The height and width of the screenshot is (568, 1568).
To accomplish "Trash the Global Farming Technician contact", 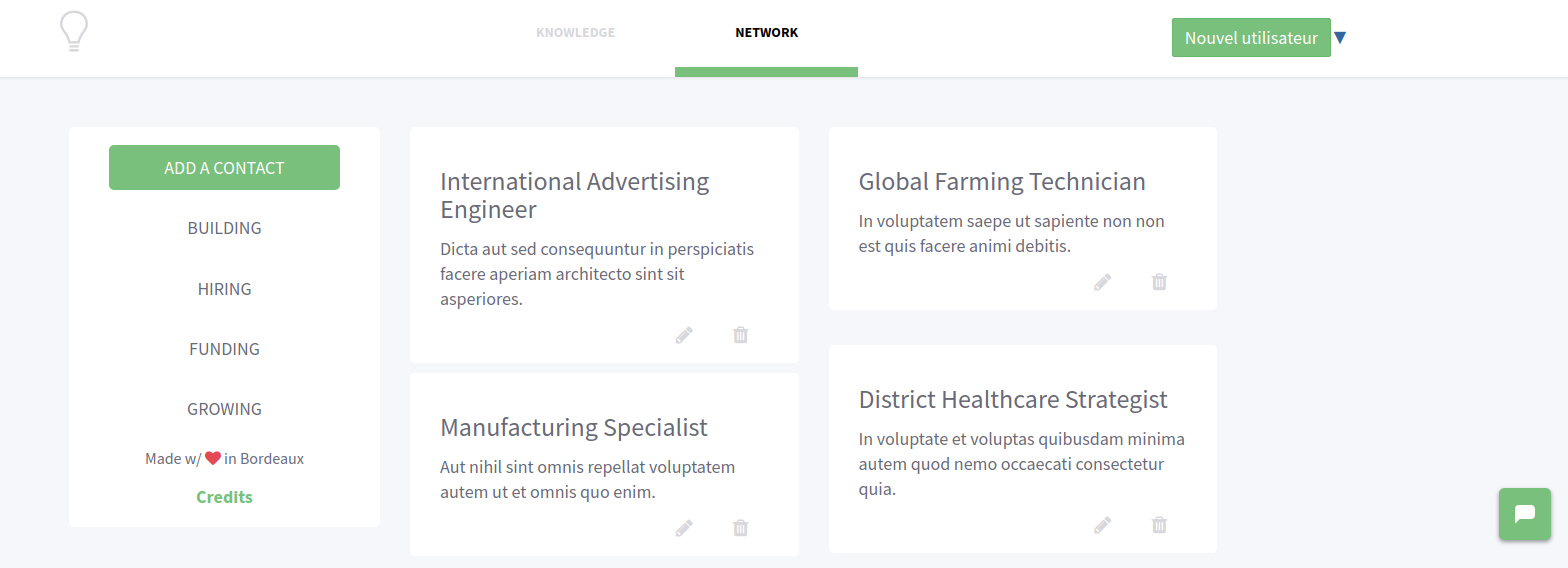I will [x=1159, y=282].
